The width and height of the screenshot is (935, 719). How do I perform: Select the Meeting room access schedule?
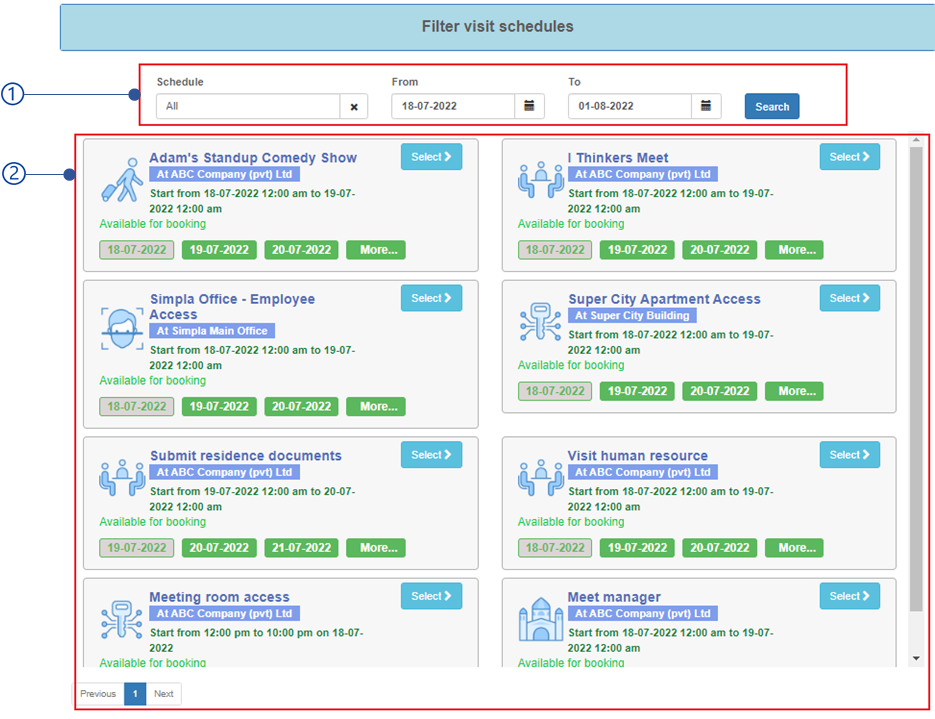(431, 596)
